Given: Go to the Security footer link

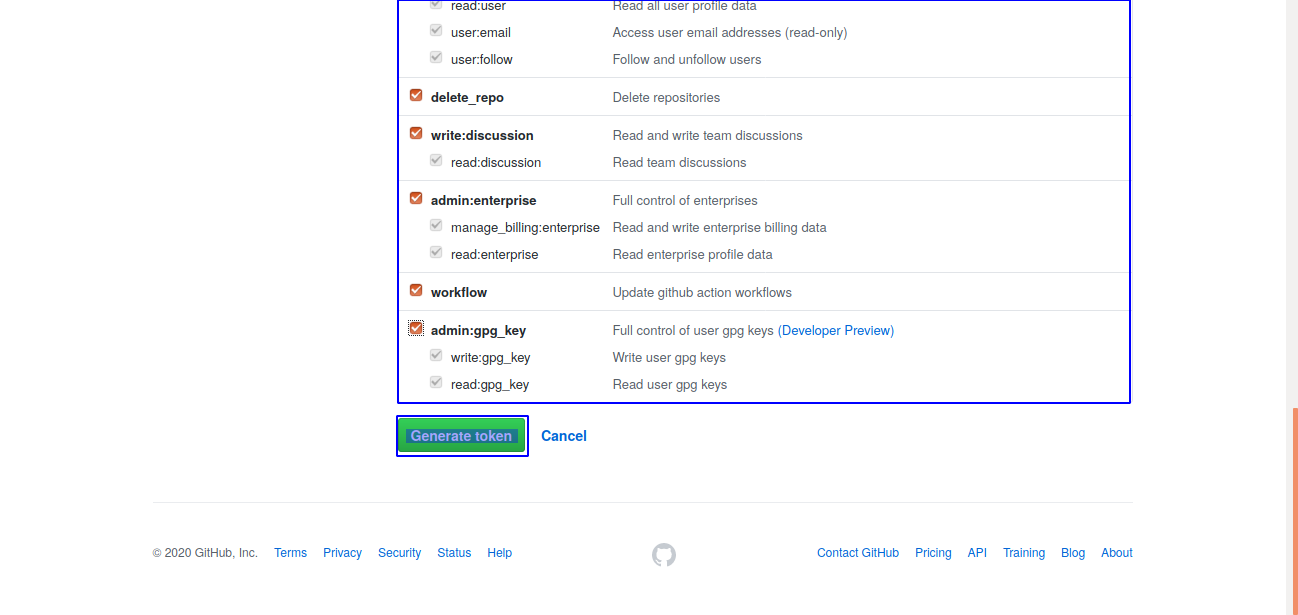Looking at the screenshot, I should (399, 553).
